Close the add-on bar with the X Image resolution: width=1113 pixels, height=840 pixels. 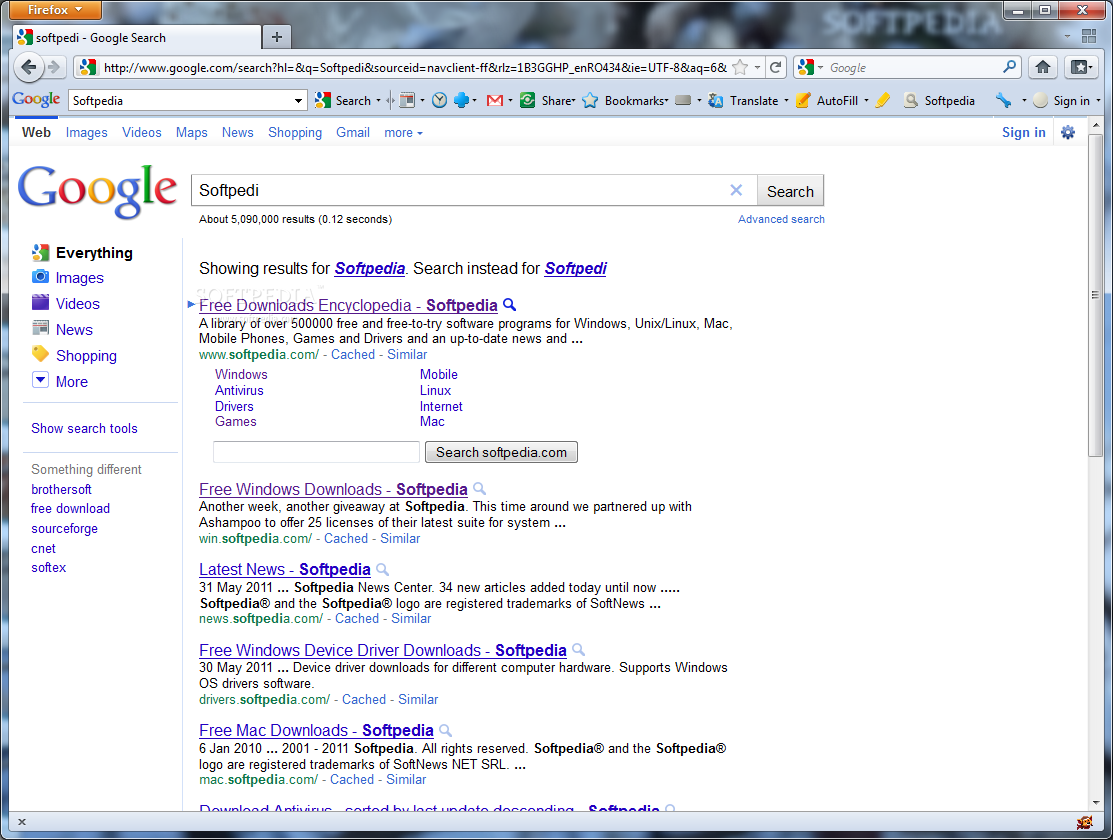point(22,822)
